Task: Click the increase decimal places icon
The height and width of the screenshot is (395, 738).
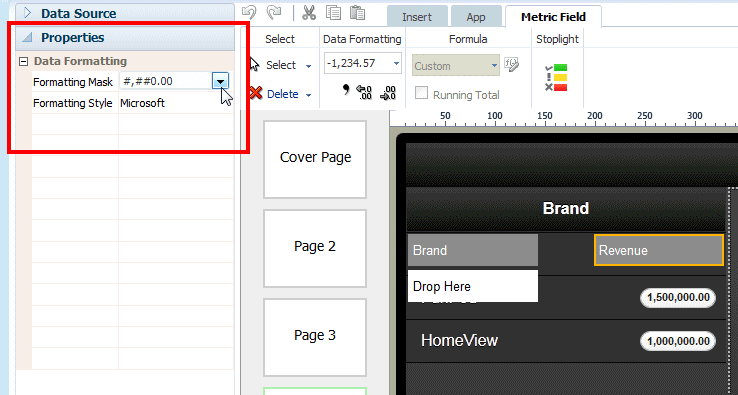Action: pos(364,92)
